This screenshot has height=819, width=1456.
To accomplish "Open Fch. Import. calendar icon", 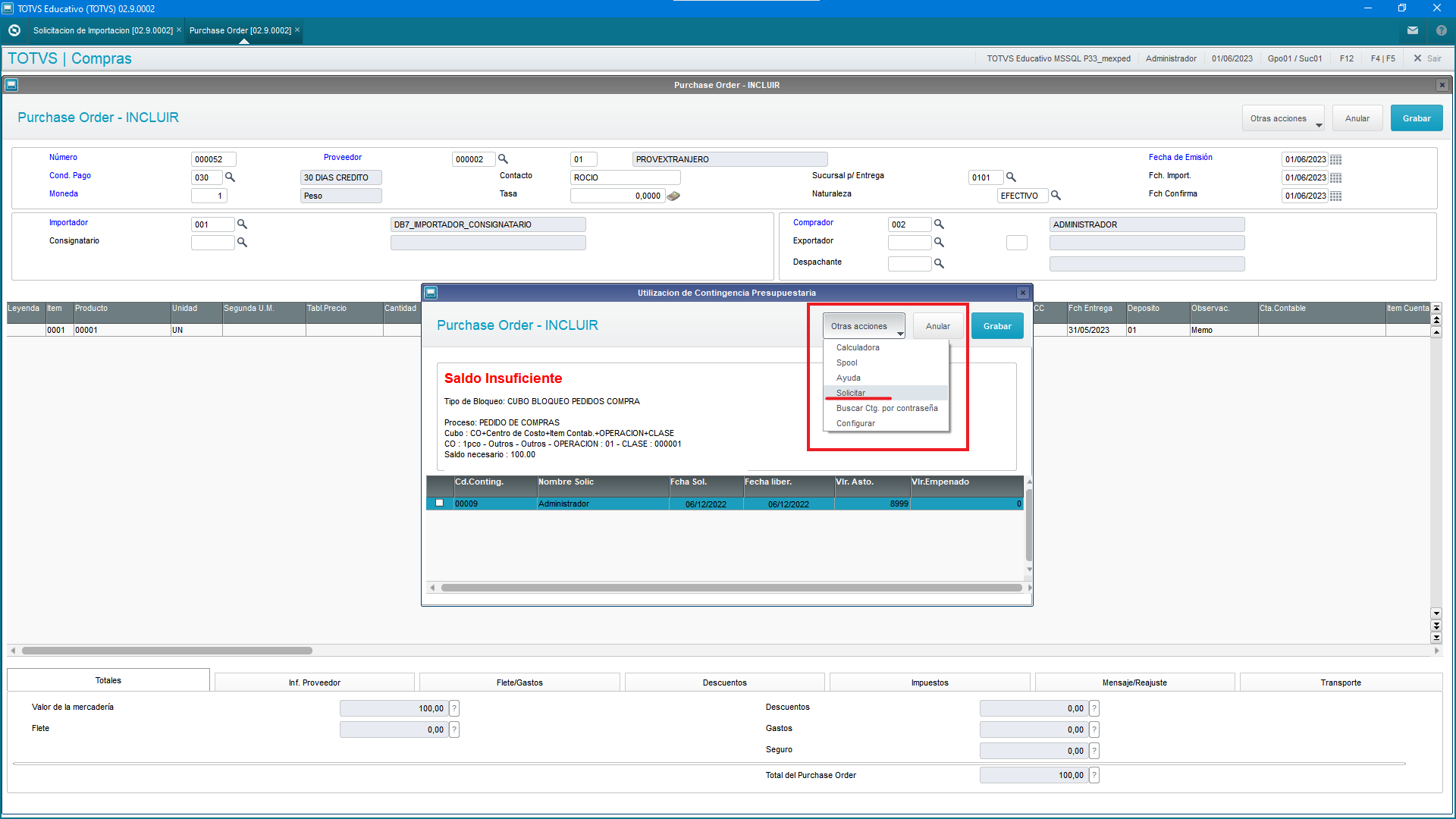I will [1336, 177].
